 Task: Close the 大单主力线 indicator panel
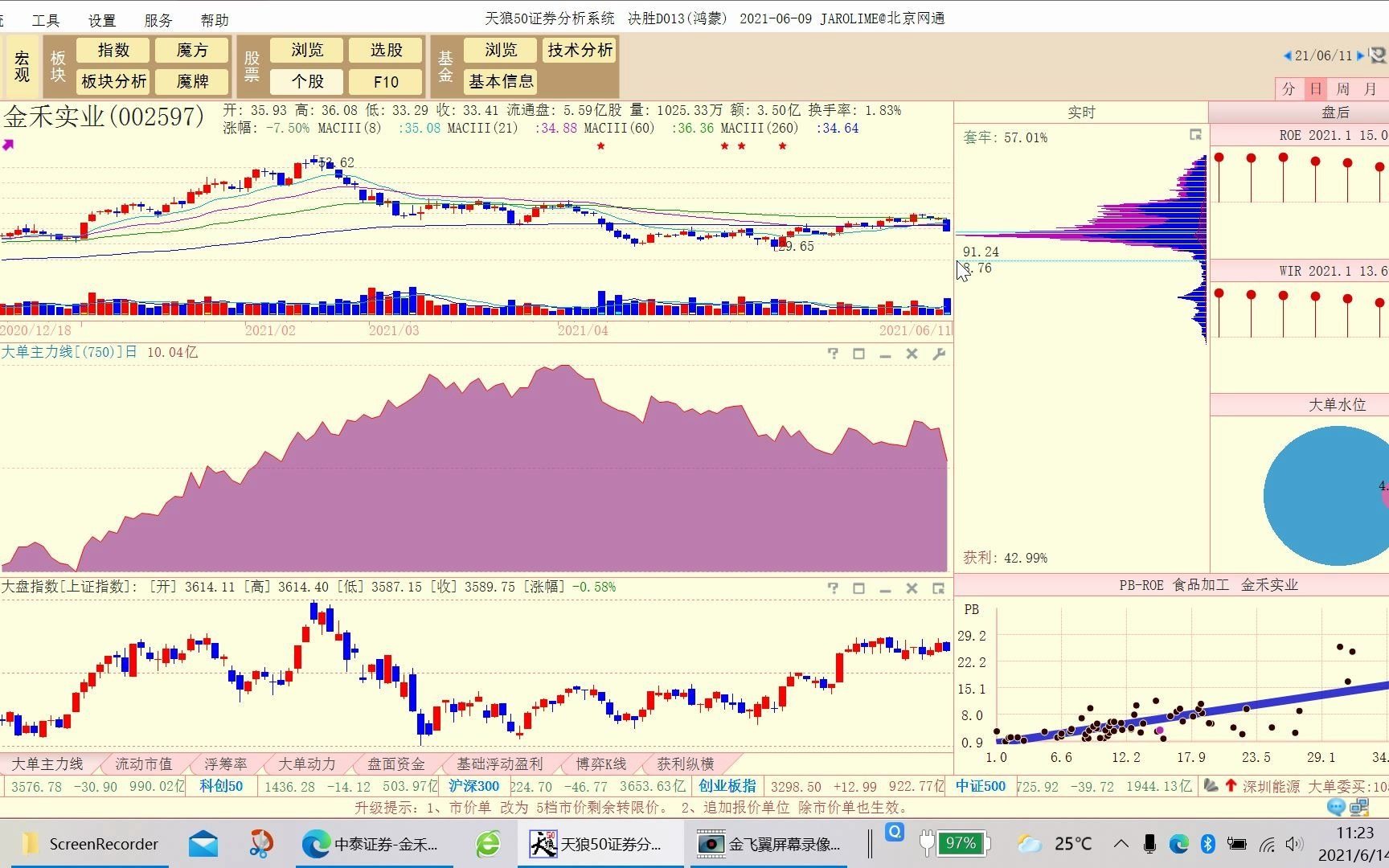912,354
